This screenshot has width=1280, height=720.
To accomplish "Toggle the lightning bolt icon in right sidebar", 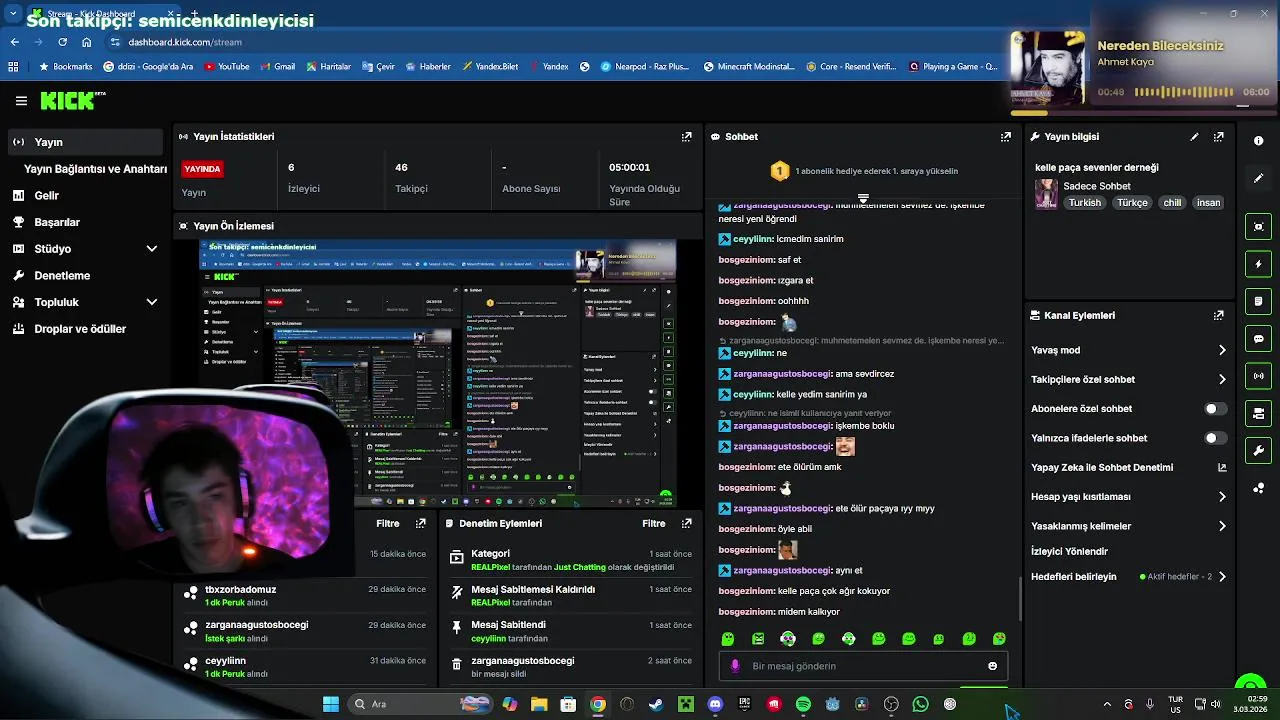I will 1258,264.
